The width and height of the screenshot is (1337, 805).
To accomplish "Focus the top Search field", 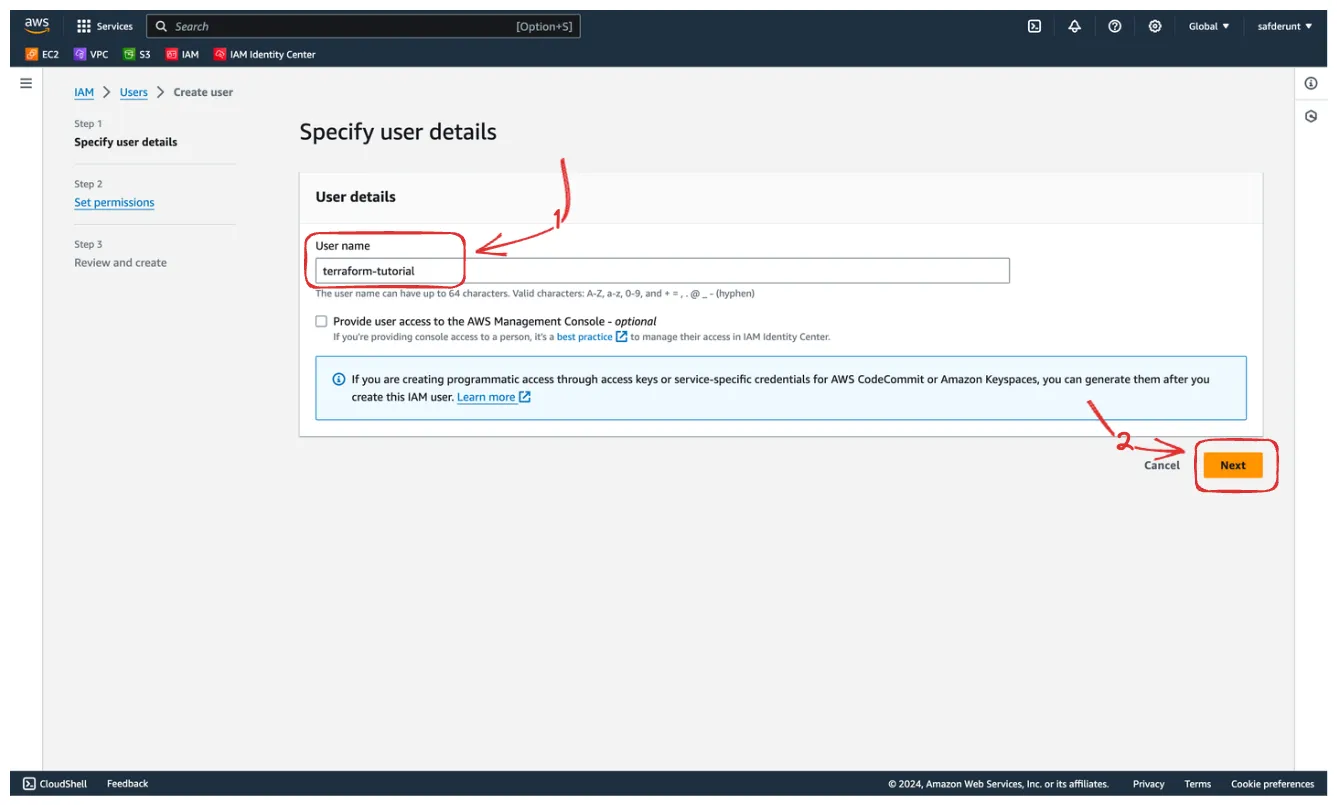I will 363,27.
